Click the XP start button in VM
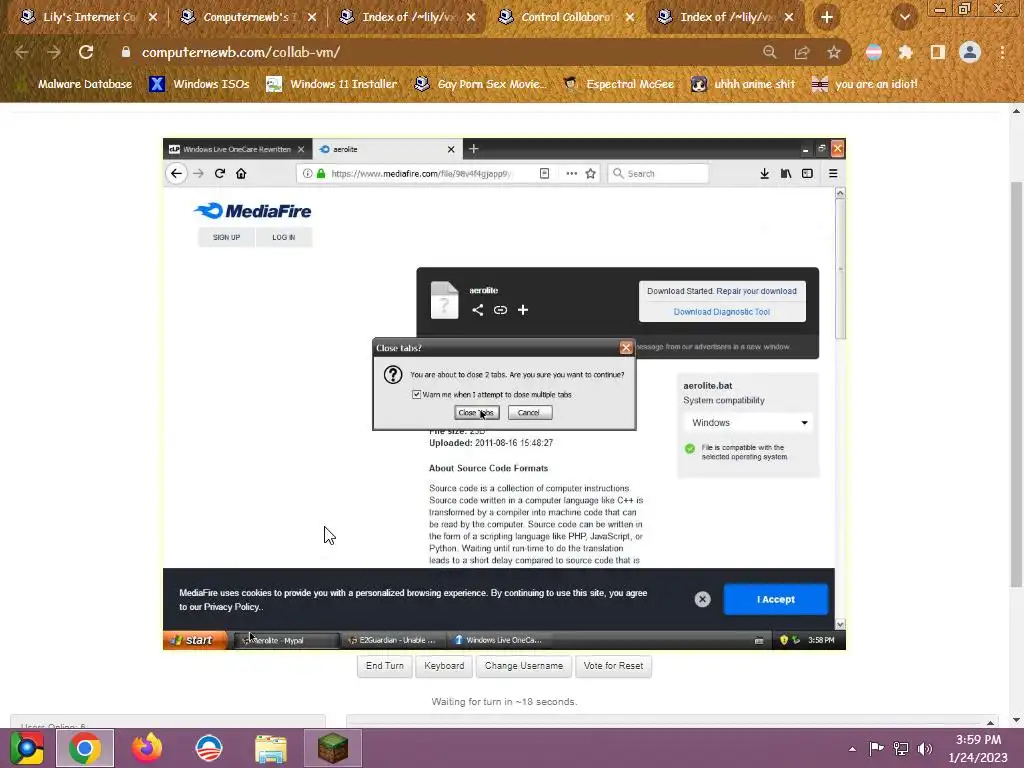The width and height of the screenshot is (1024, 768). [195, 640]
